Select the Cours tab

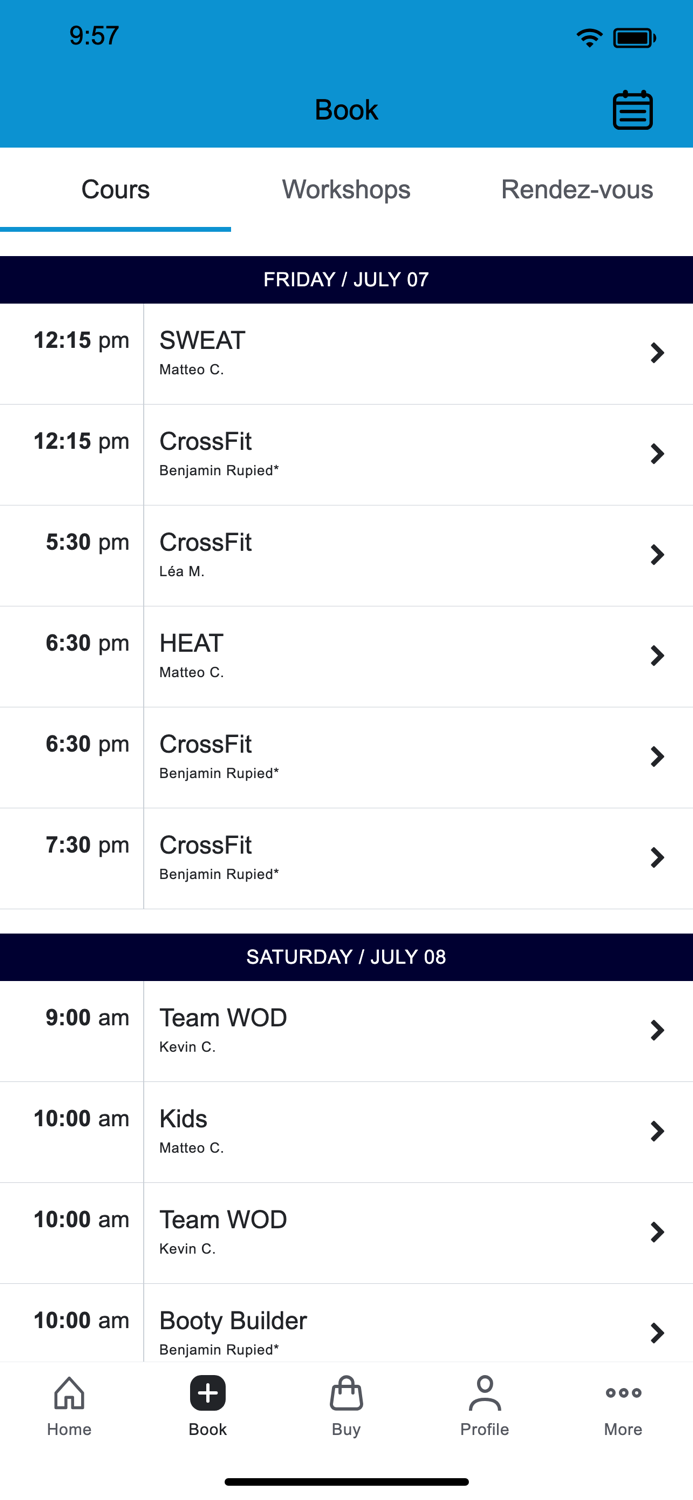coord(115,189)
